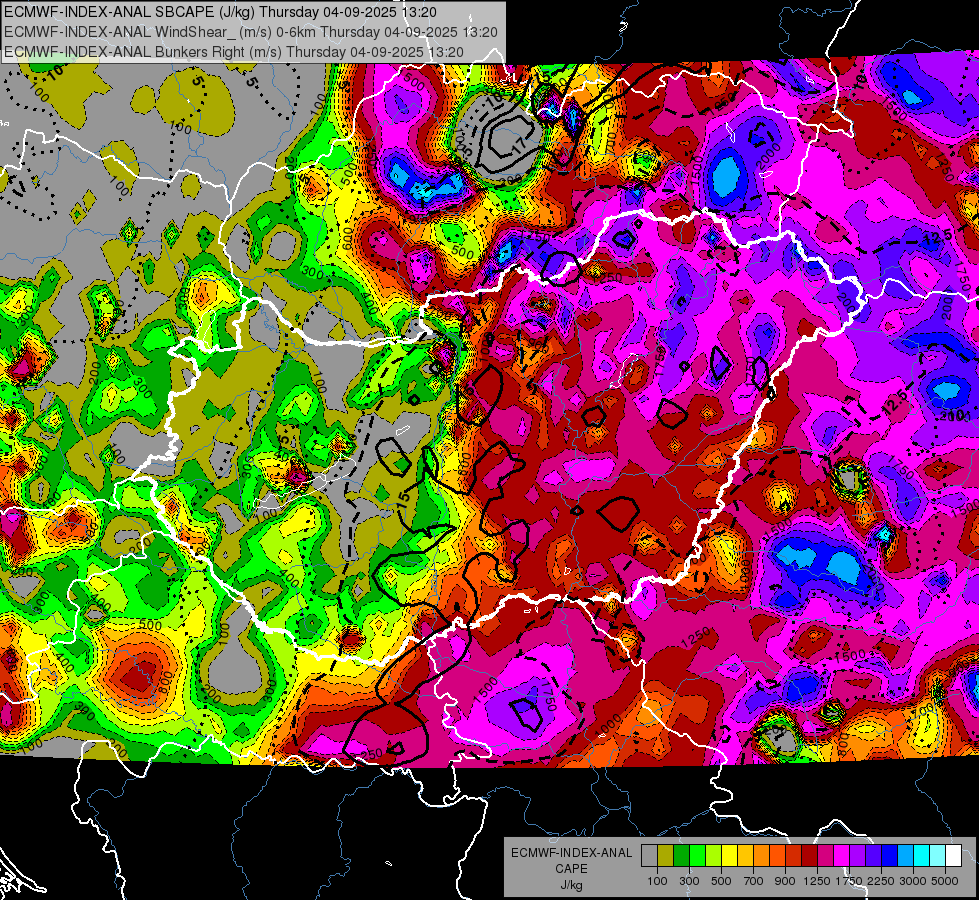
Task: Click the '700' legend scale label
Action: point(753,881)
